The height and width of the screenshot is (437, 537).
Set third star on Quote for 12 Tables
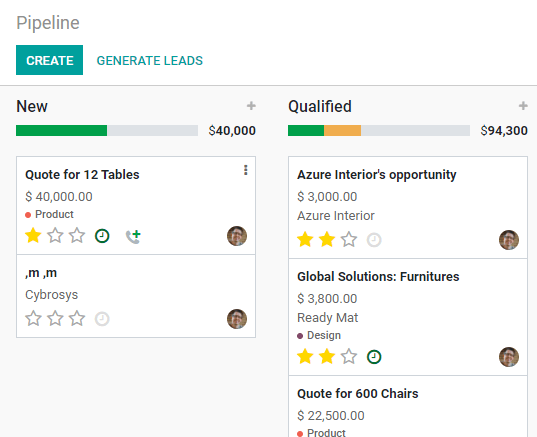tap(77, 236)
